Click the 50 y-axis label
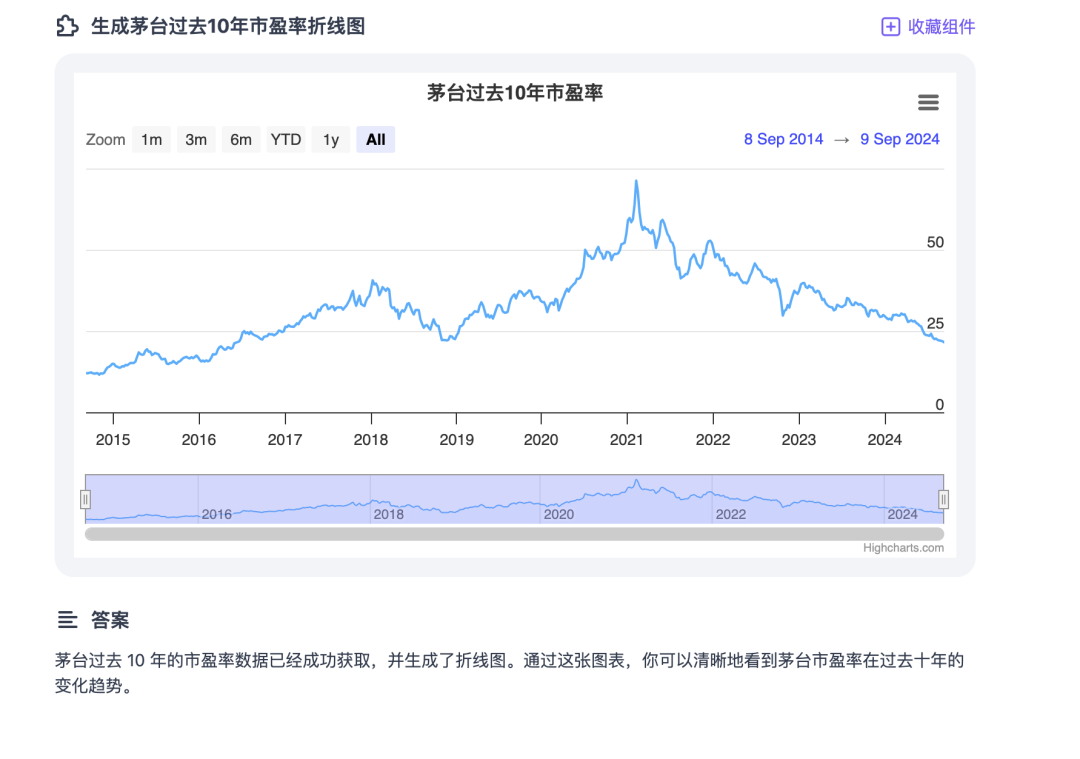 click(x=935, y=242)
